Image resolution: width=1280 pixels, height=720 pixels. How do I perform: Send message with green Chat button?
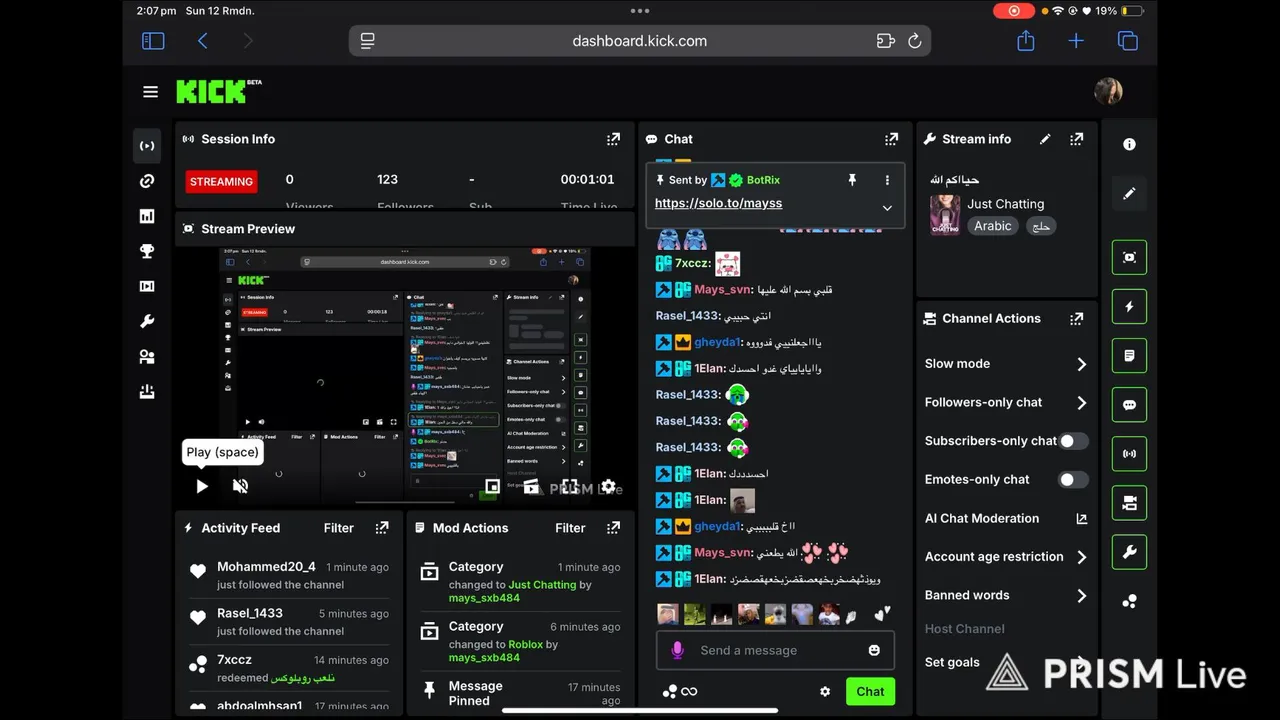tap(870, 691)
